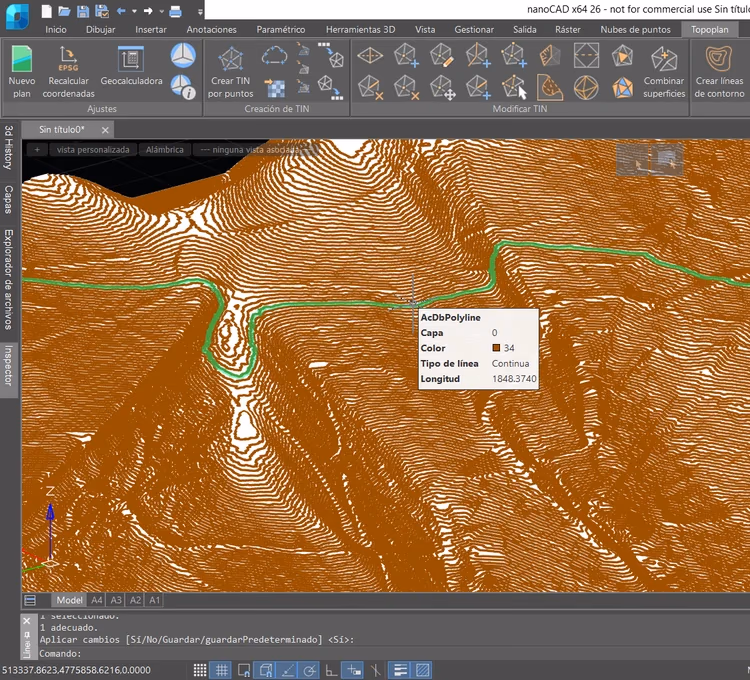Click the TIN sphere wireframe icon
The width and height of the screenshot is (750, 680).
pos(586,88)
